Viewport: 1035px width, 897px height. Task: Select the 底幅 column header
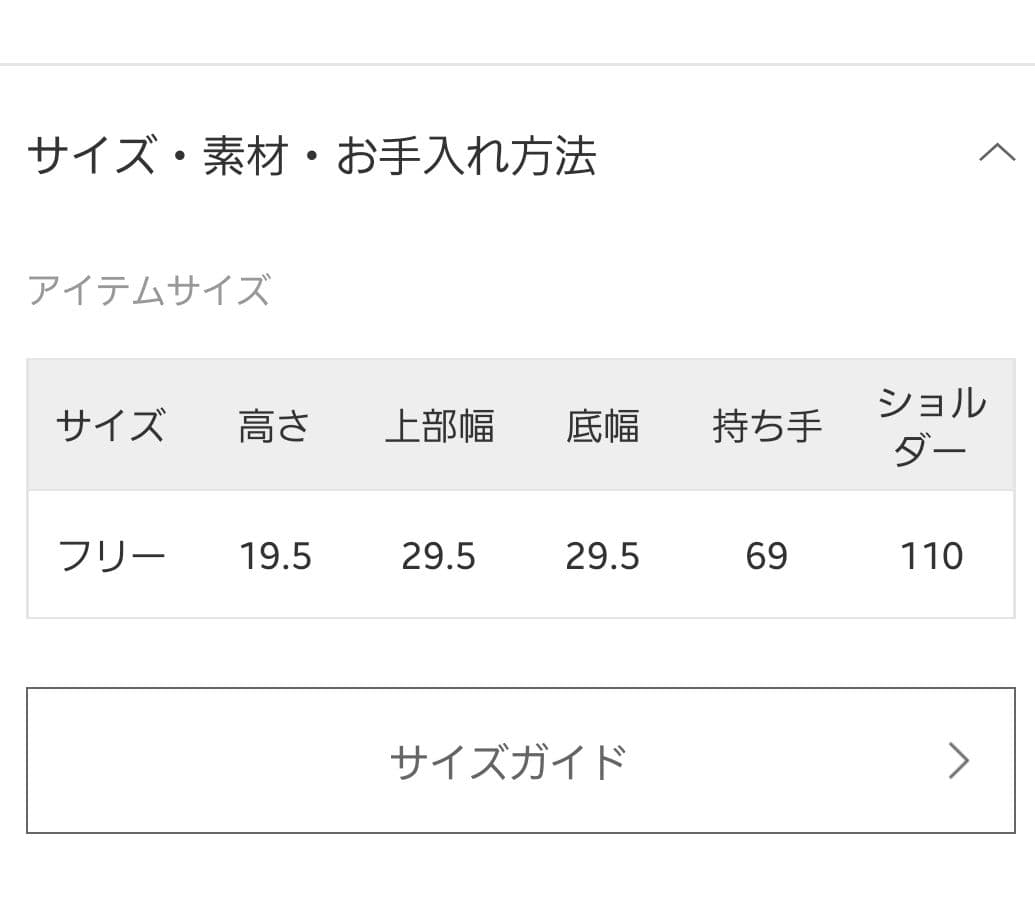click(x=602, y=427)
